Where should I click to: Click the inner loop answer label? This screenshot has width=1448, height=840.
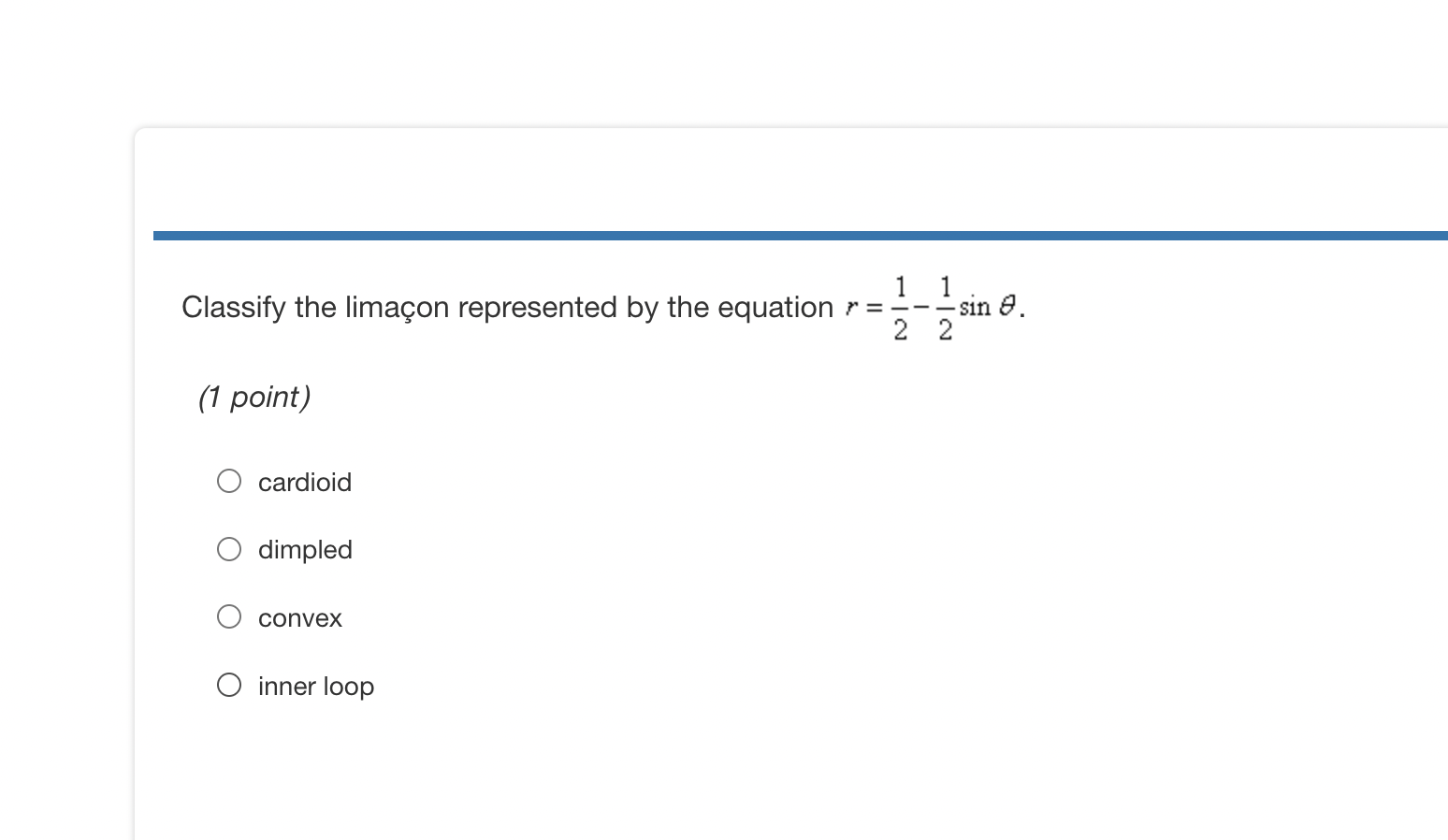(315, 686)
